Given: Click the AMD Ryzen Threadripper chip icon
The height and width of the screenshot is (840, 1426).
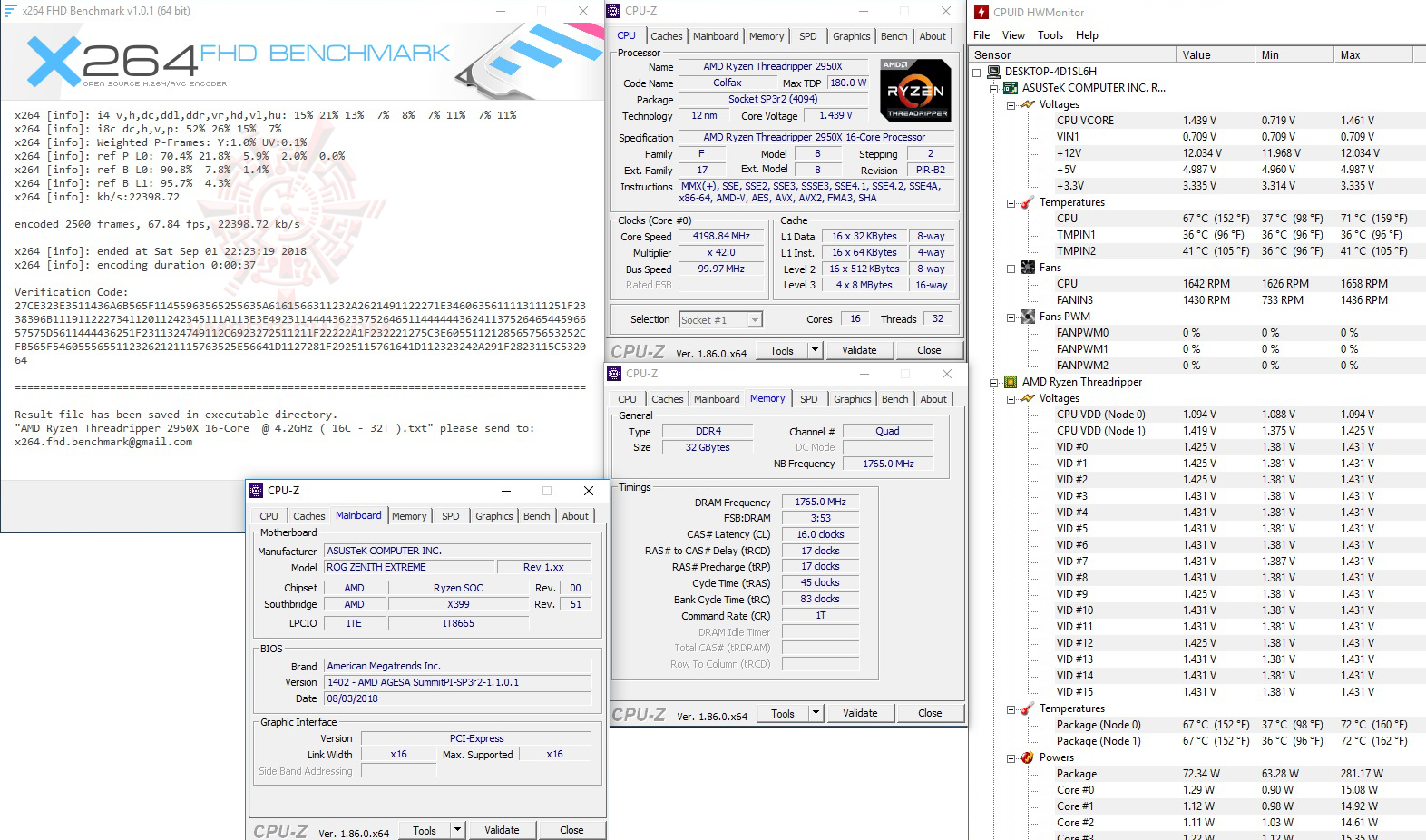Looking at the screenshot, I should pos(1011,382).
